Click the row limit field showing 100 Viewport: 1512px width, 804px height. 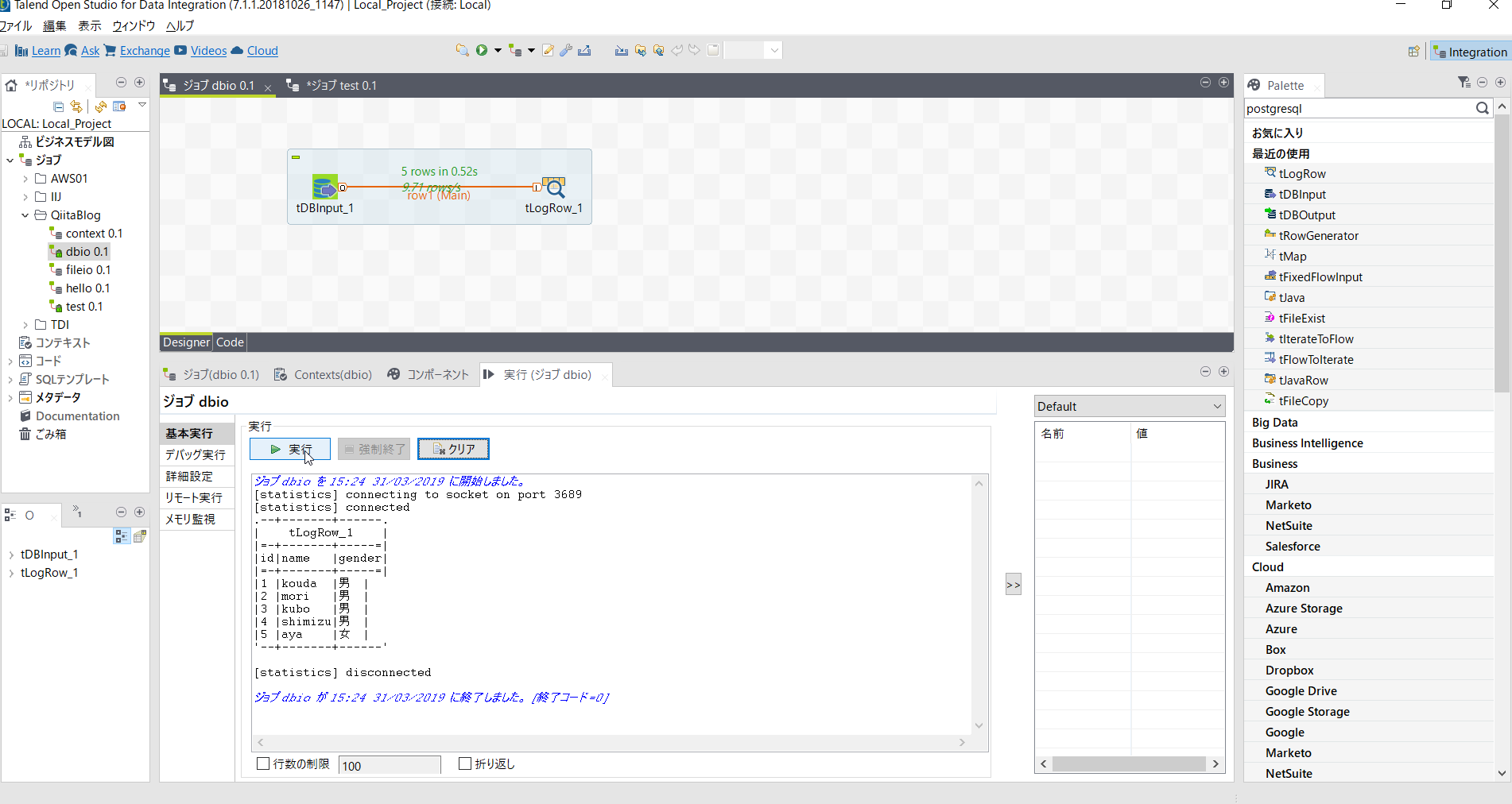pos(390,765)
